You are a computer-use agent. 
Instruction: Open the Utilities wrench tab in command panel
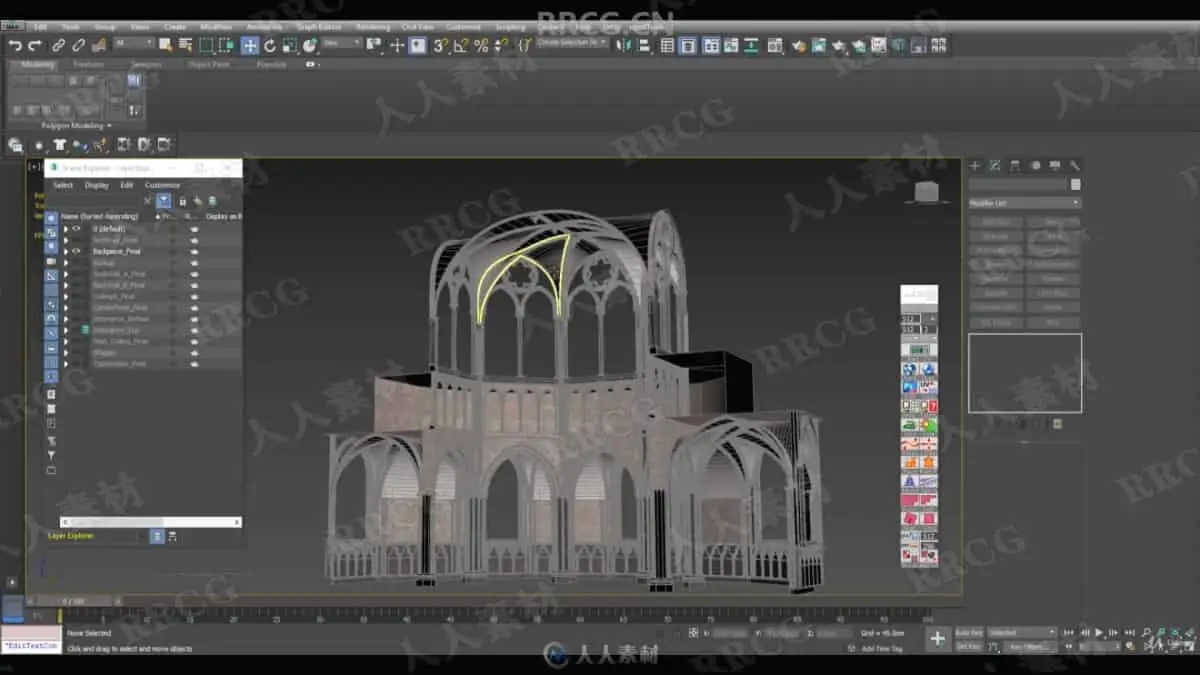(1075, 166)
